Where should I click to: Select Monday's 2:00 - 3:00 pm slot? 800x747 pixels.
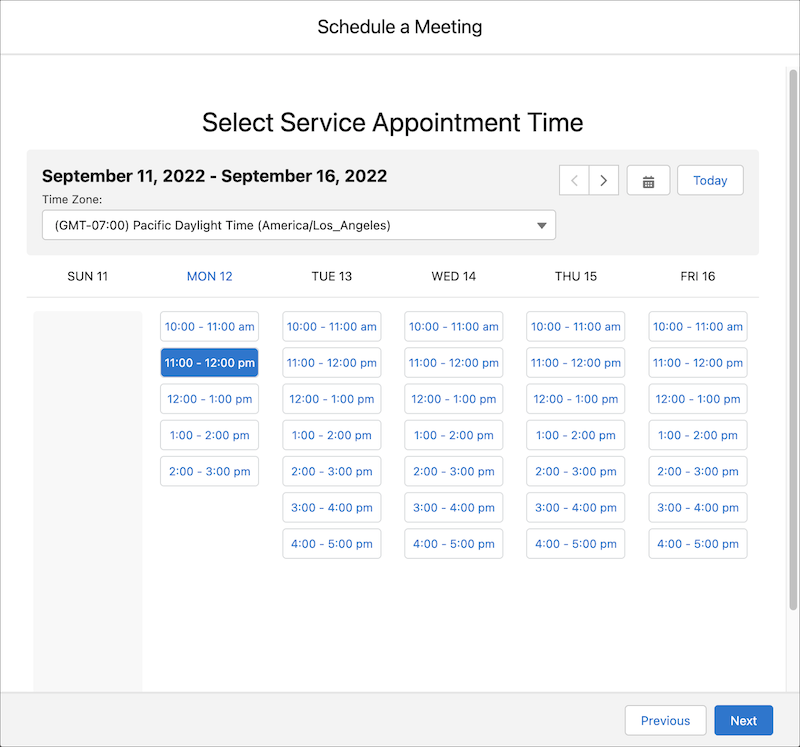[209, 471]
